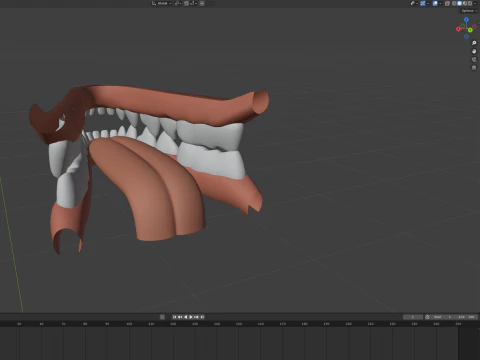Open the overlays settings dropdown arrow
480x360 pixels.
point(440,3)
